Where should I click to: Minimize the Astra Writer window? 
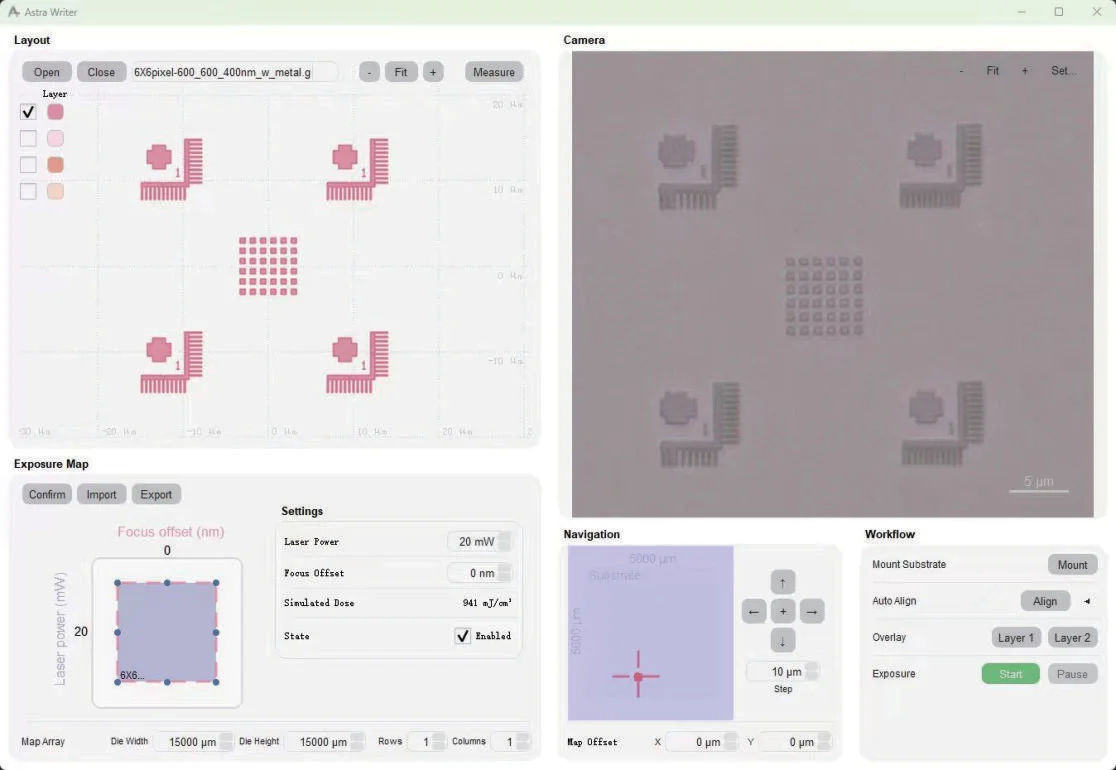click(1022, 11)
